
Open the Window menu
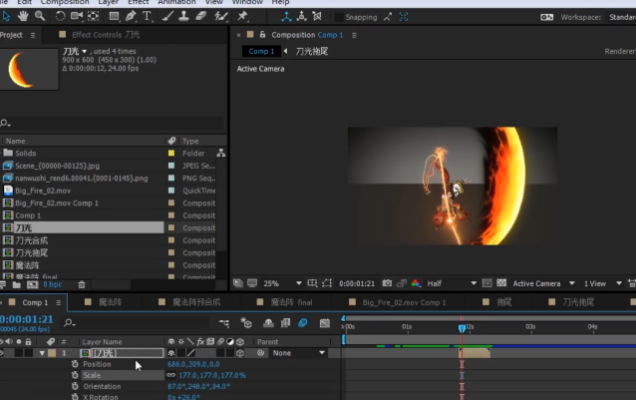[x=247, y=2]
